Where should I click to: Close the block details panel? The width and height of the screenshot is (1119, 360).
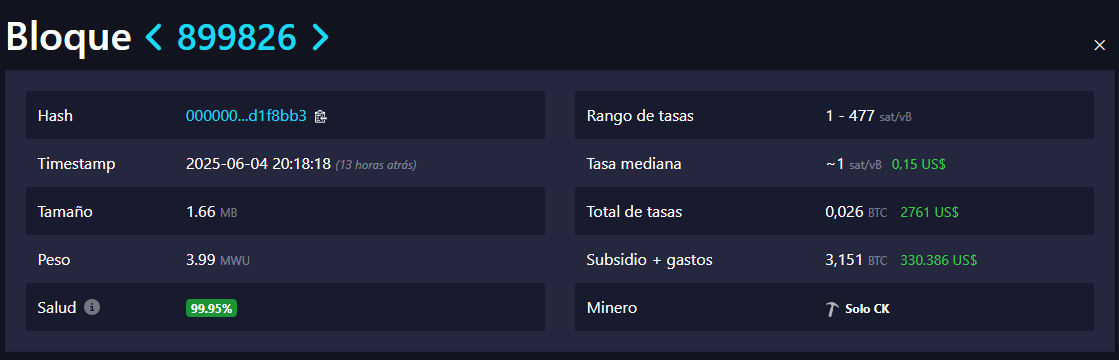click(1100, 45)
